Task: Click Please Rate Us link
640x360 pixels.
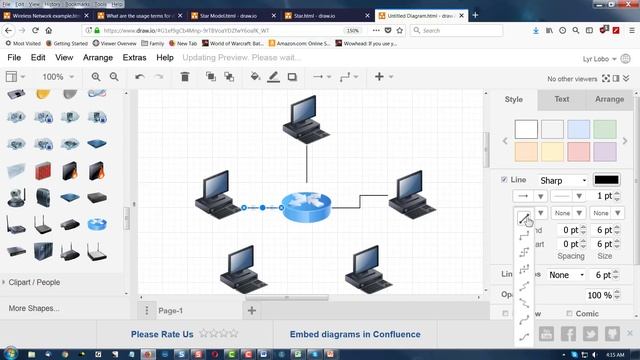Action: click(162, 334)
